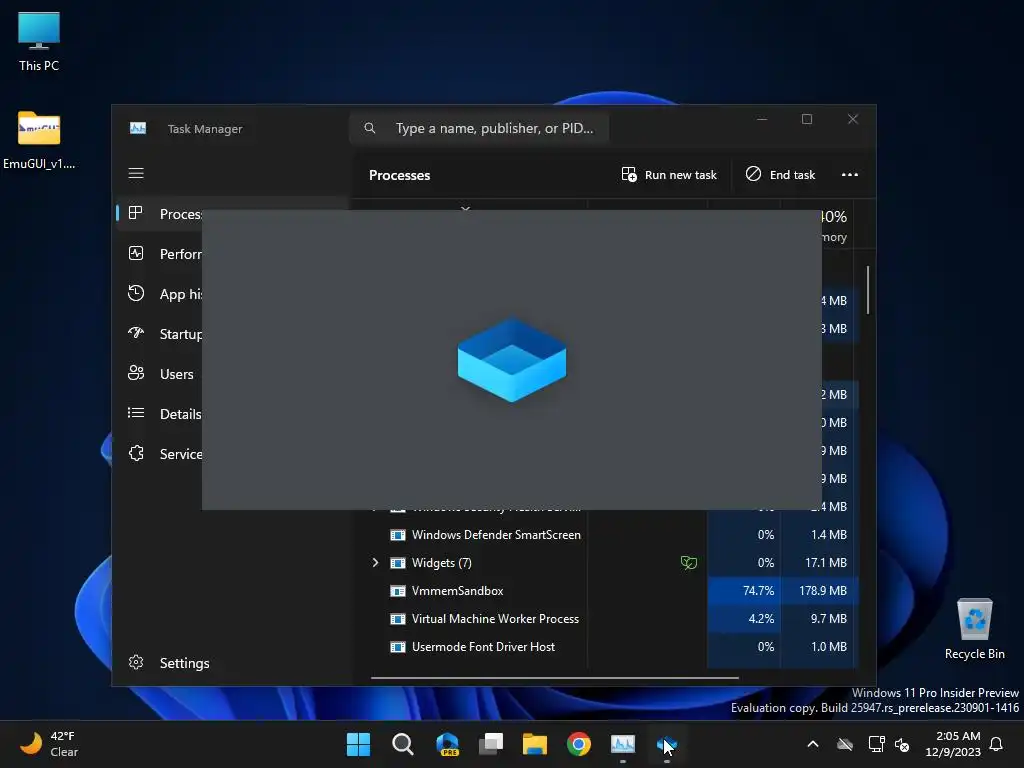The width and height of the screenshot is (1024, 768).
Task: Switch to Windows Sandbox taskbar icon
Action: coord(667,744)
